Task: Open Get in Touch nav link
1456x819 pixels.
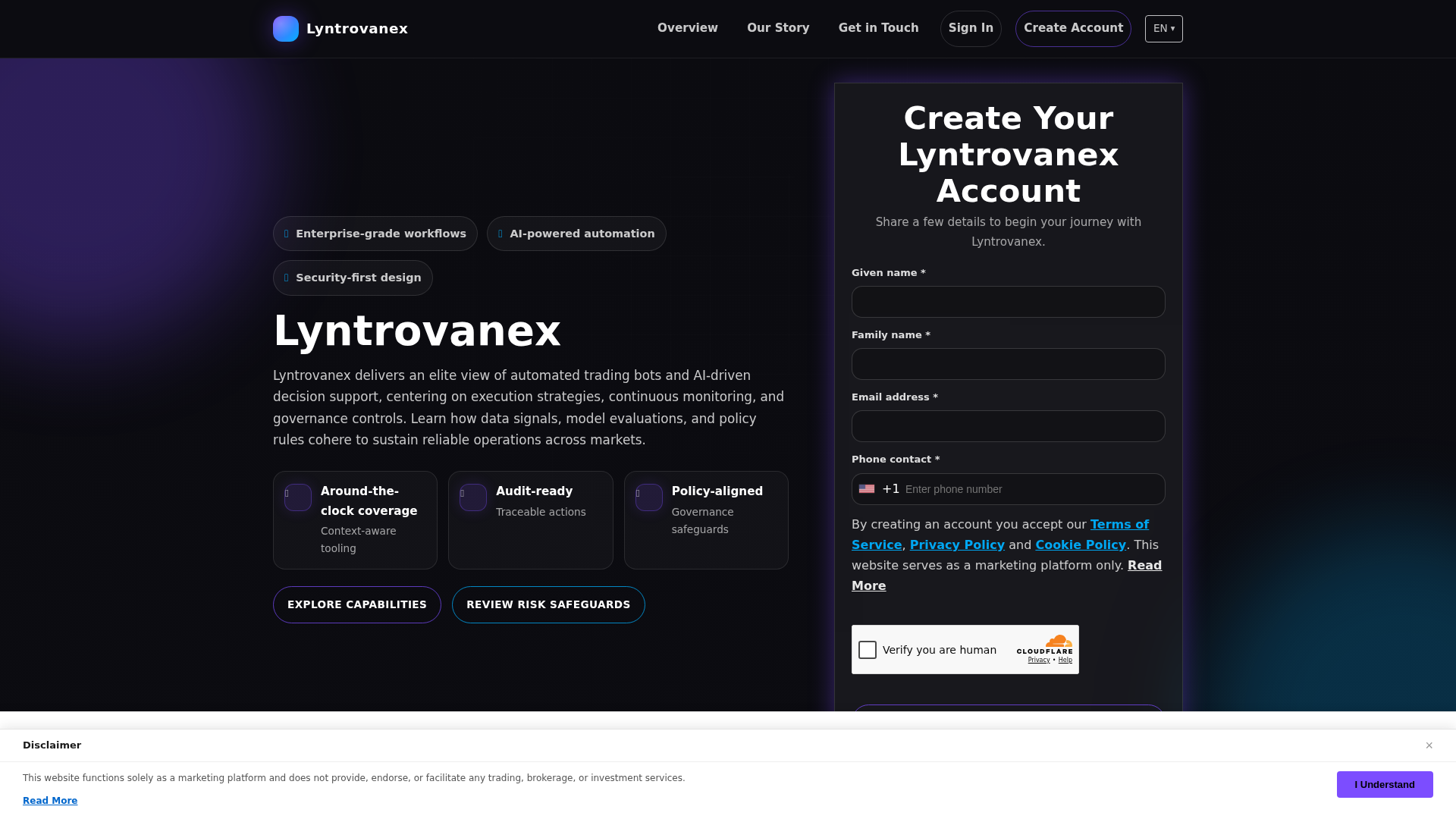Action: 878,28
